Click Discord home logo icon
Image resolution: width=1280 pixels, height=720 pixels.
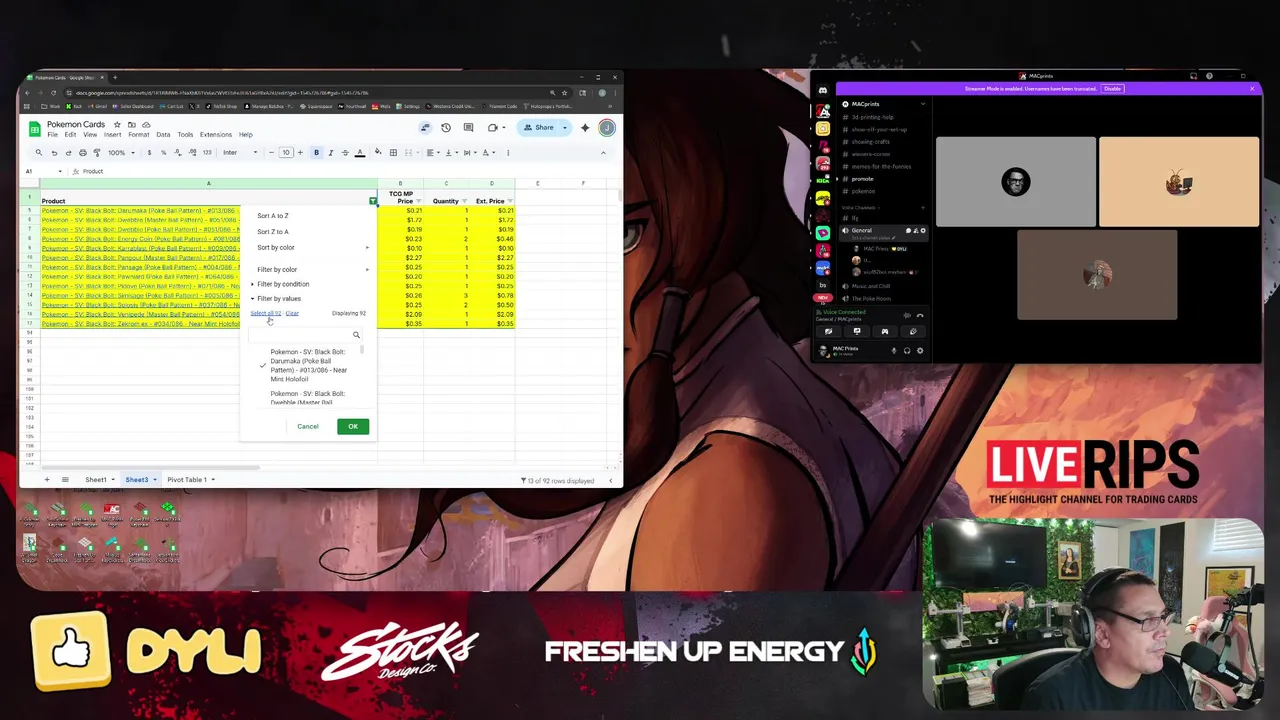(x=823, y=90)
